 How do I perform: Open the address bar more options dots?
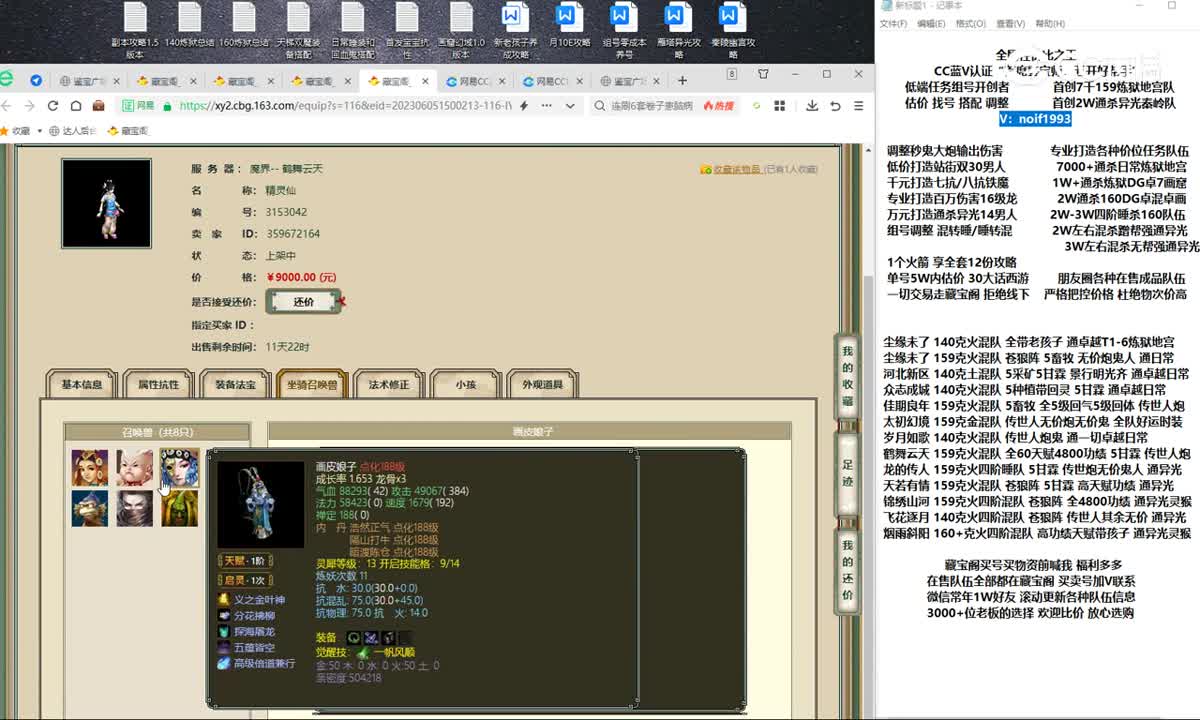tap(549, 106)
